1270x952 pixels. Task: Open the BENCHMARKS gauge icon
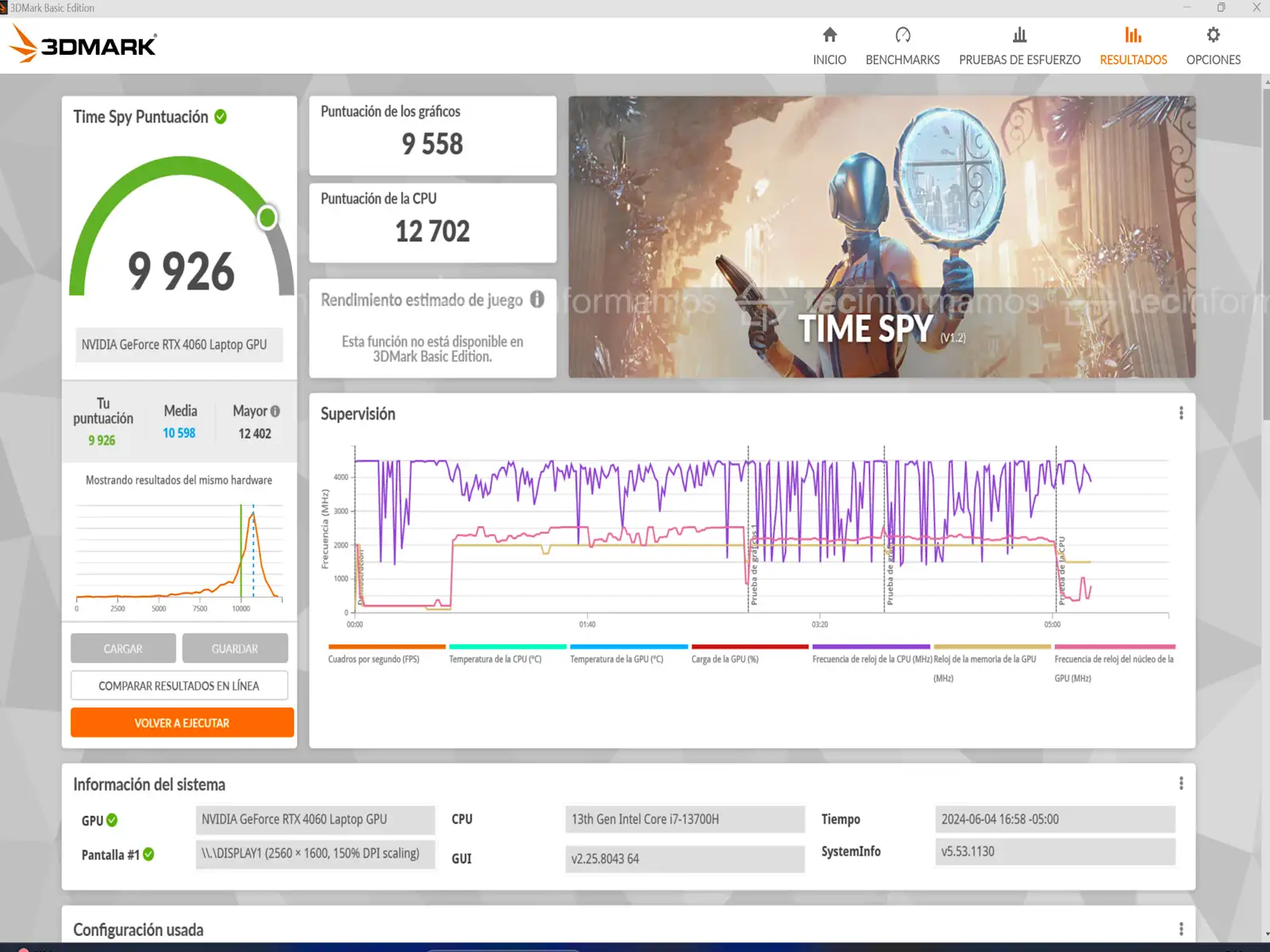(902, 35)
